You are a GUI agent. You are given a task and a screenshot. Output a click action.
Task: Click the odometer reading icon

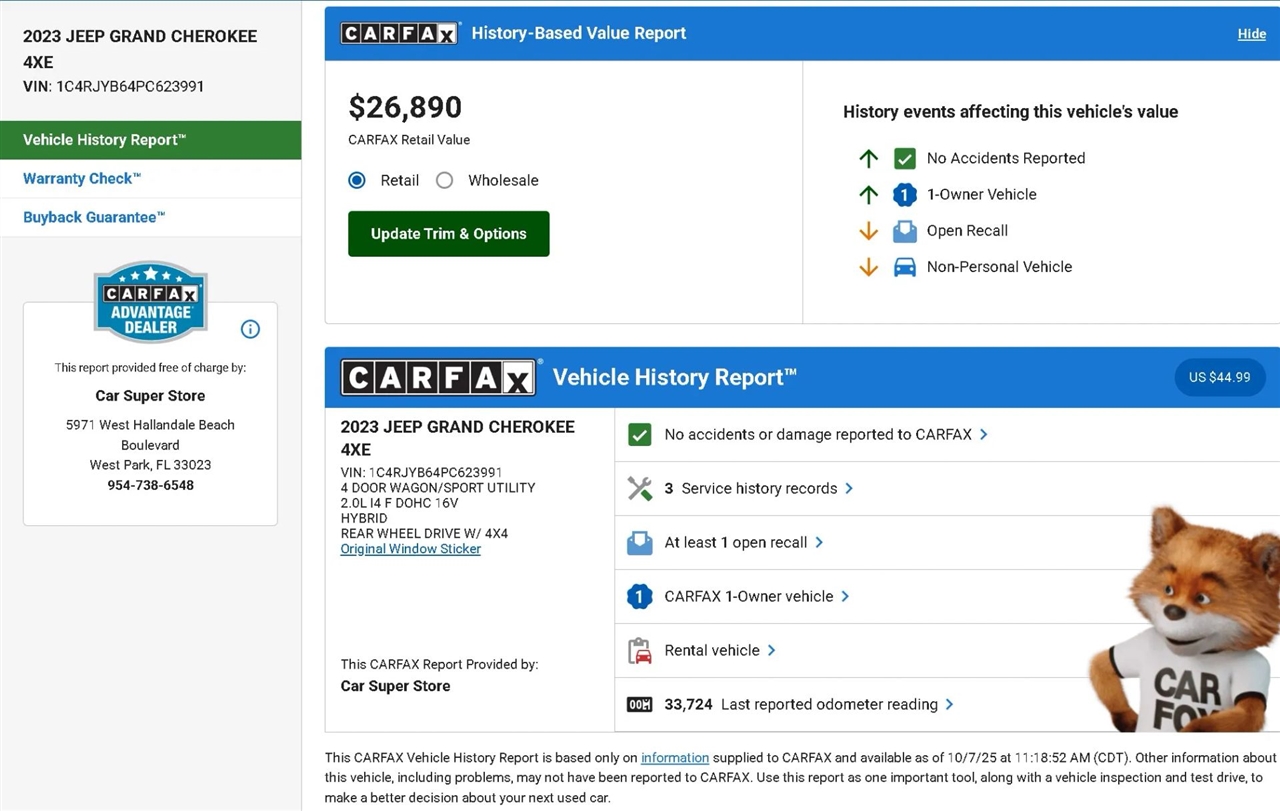639,704
